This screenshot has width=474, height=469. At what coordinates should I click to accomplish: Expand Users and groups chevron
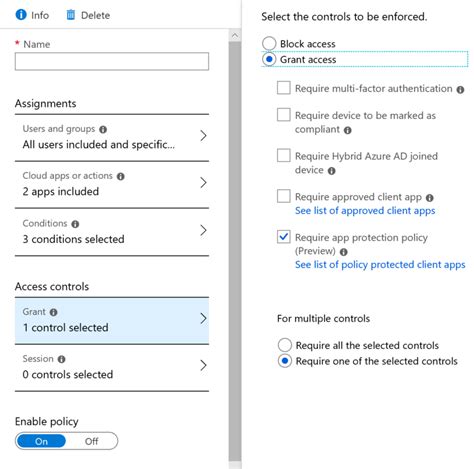(x=203, y=136)
